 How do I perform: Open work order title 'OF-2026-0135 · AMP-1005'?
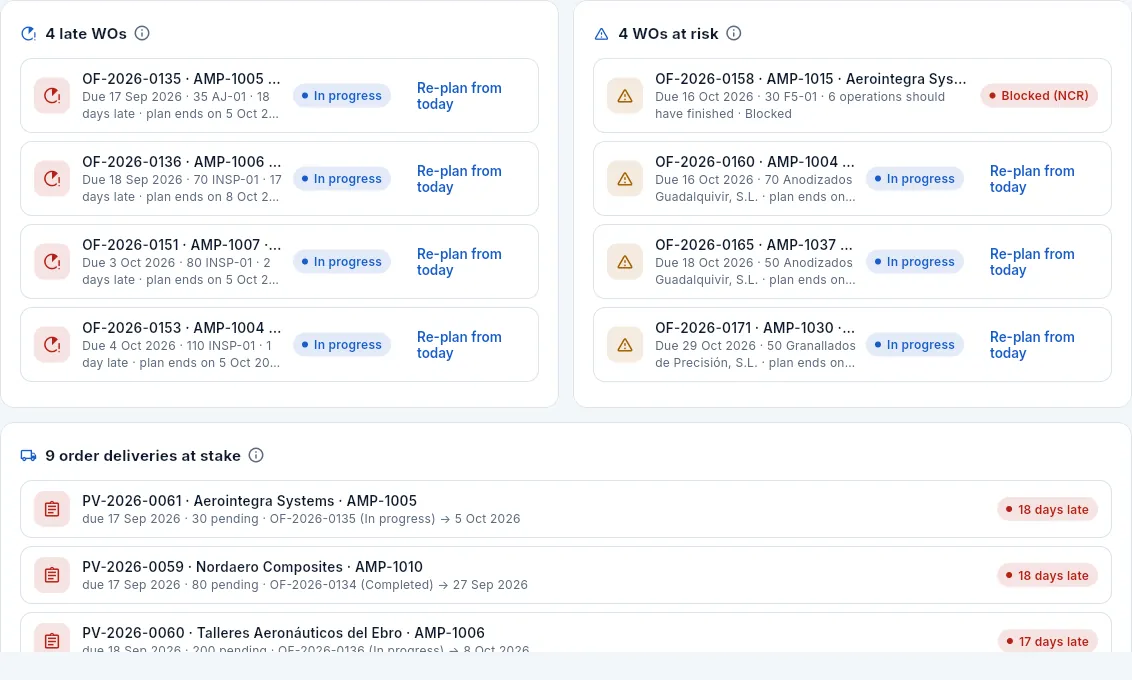tap(181, 79)
